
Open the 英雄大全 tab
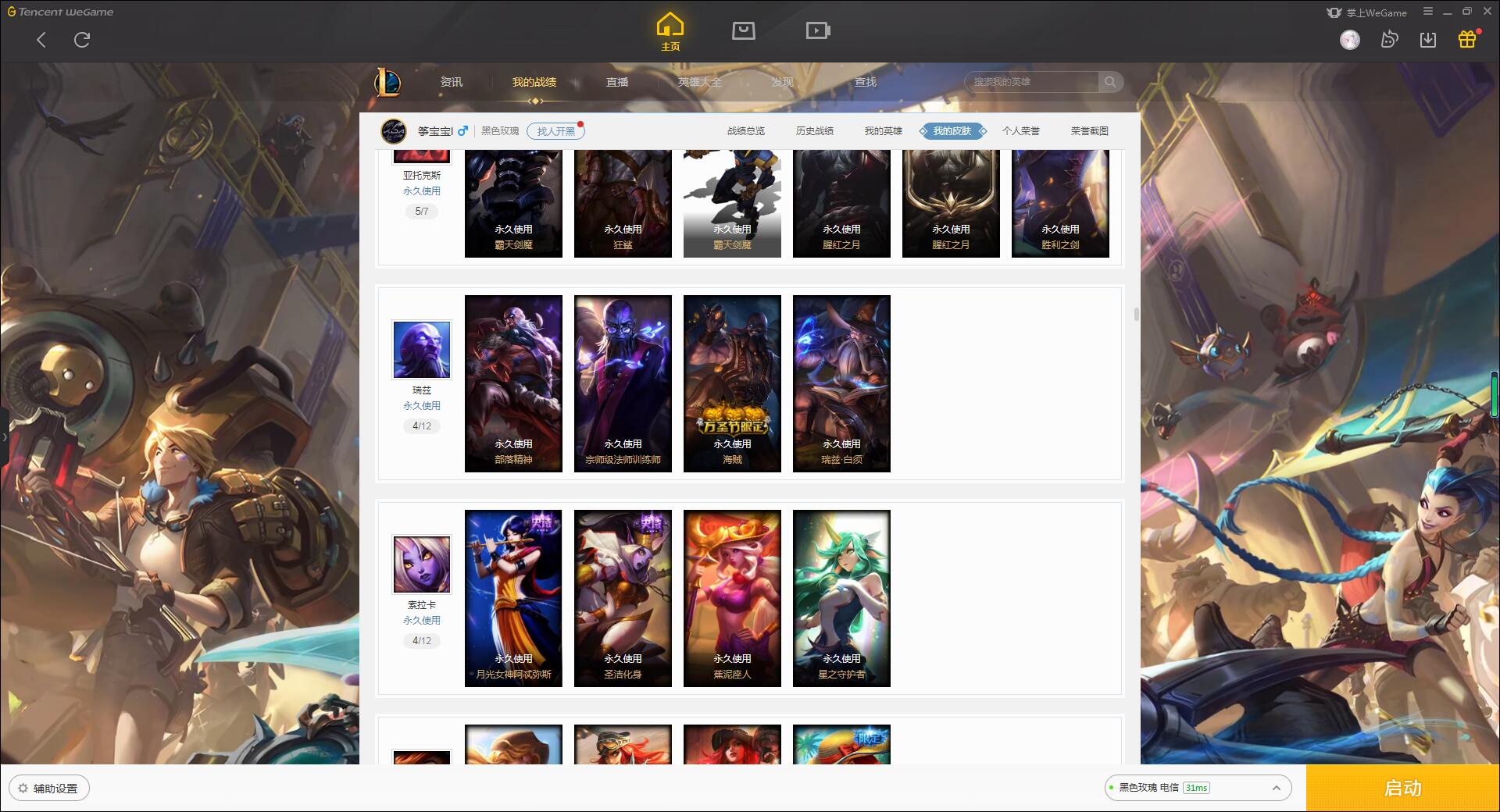point(700,82)
